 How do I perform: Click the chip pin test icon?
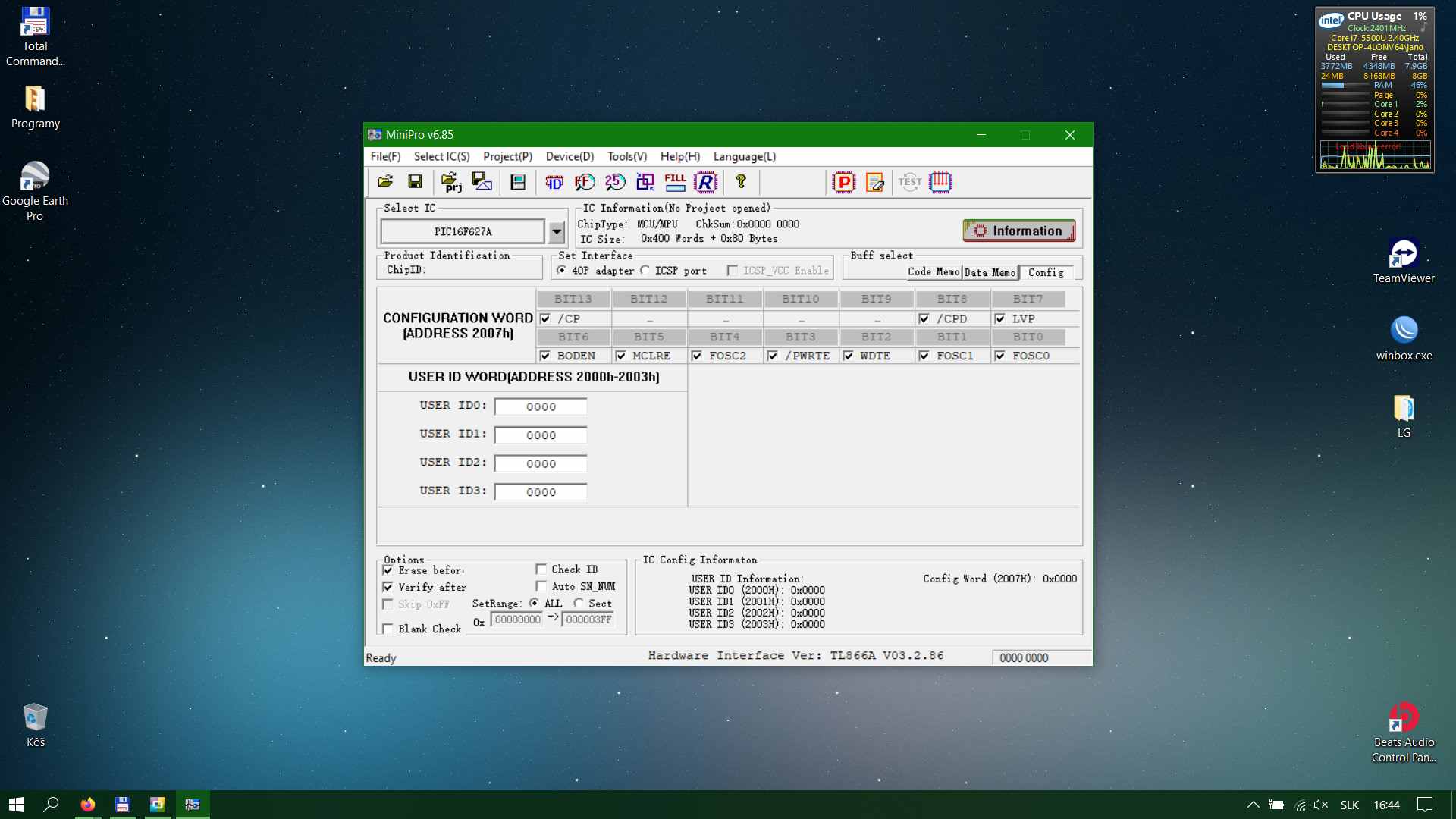click(940, 182)
